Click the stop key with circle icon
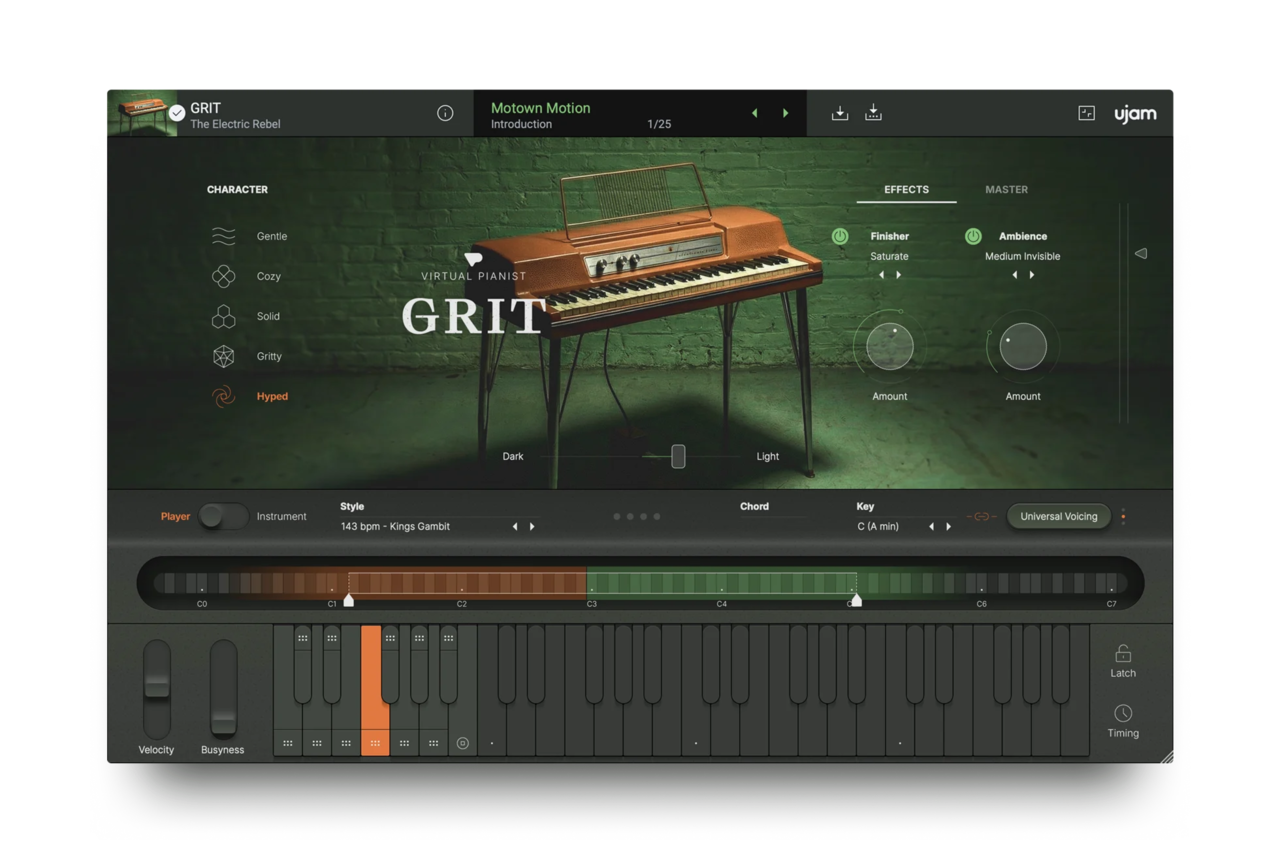The height and width of the screenshot is (854, 1280). pyautogui.click(x=462, y=743)
